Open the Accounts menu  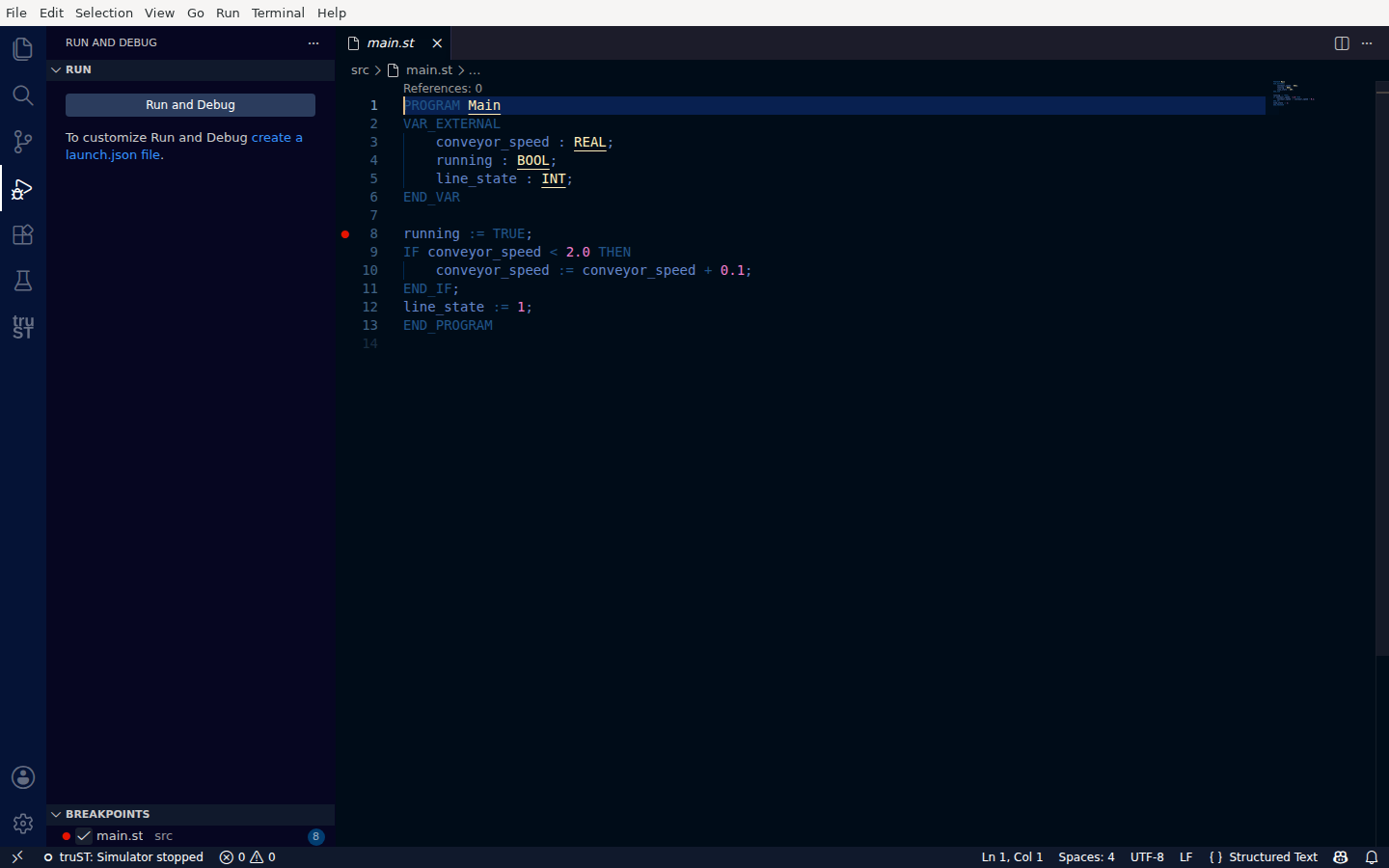click(23, 777)
